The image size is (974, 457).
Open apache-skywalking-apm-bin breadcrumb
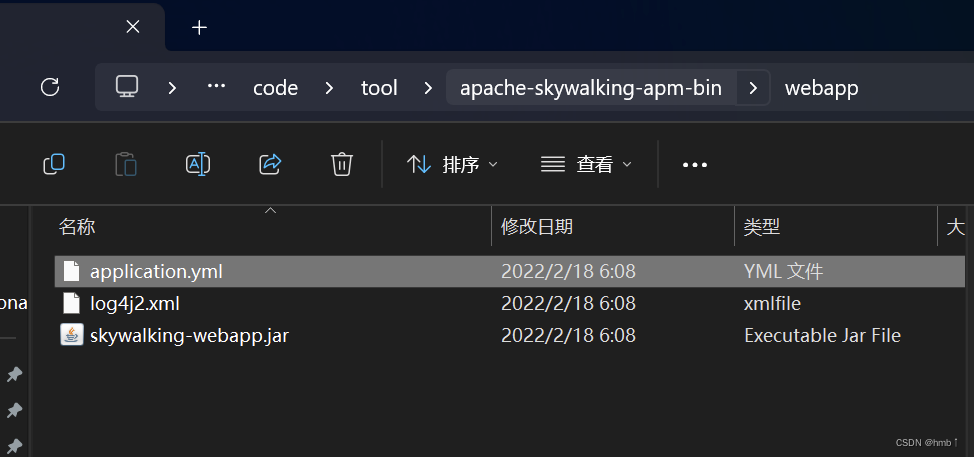click(591, 88)
